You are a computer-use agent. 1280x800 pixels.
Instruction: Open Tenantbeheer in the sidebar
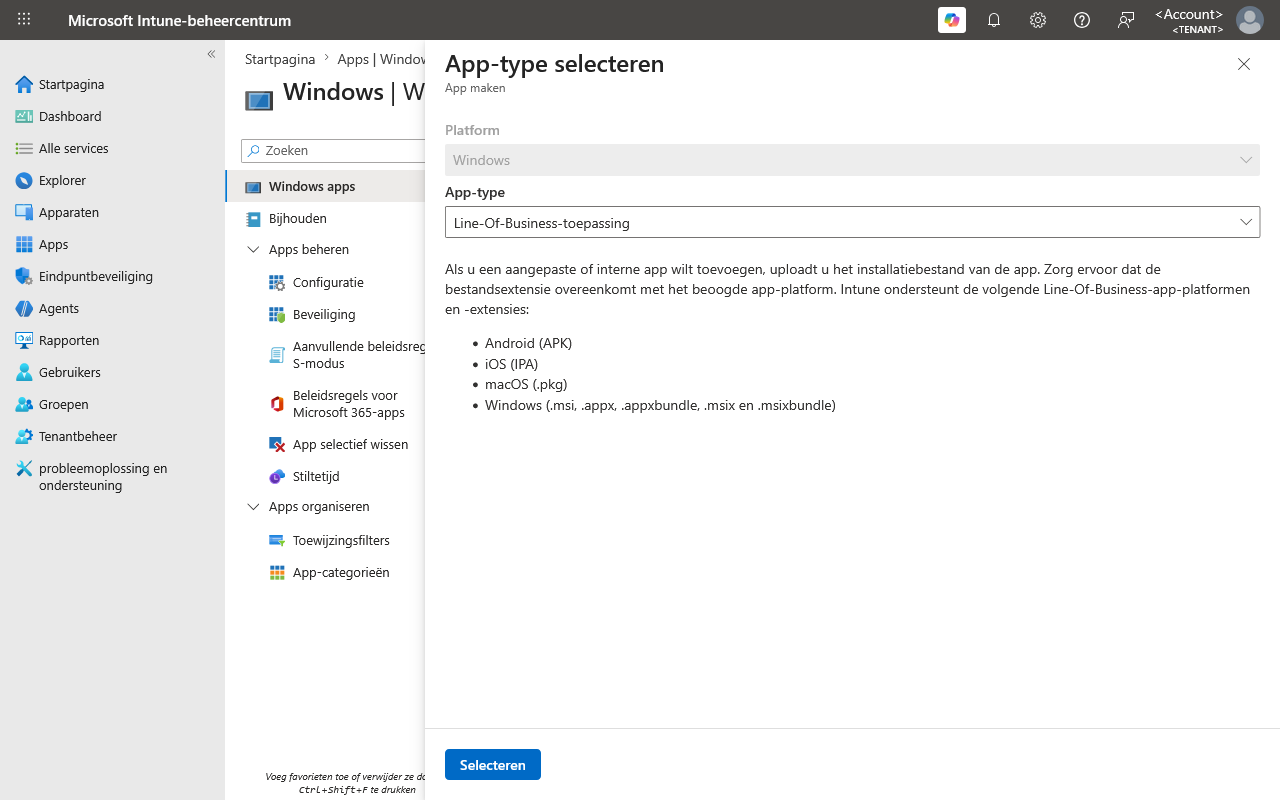point(78,436)
